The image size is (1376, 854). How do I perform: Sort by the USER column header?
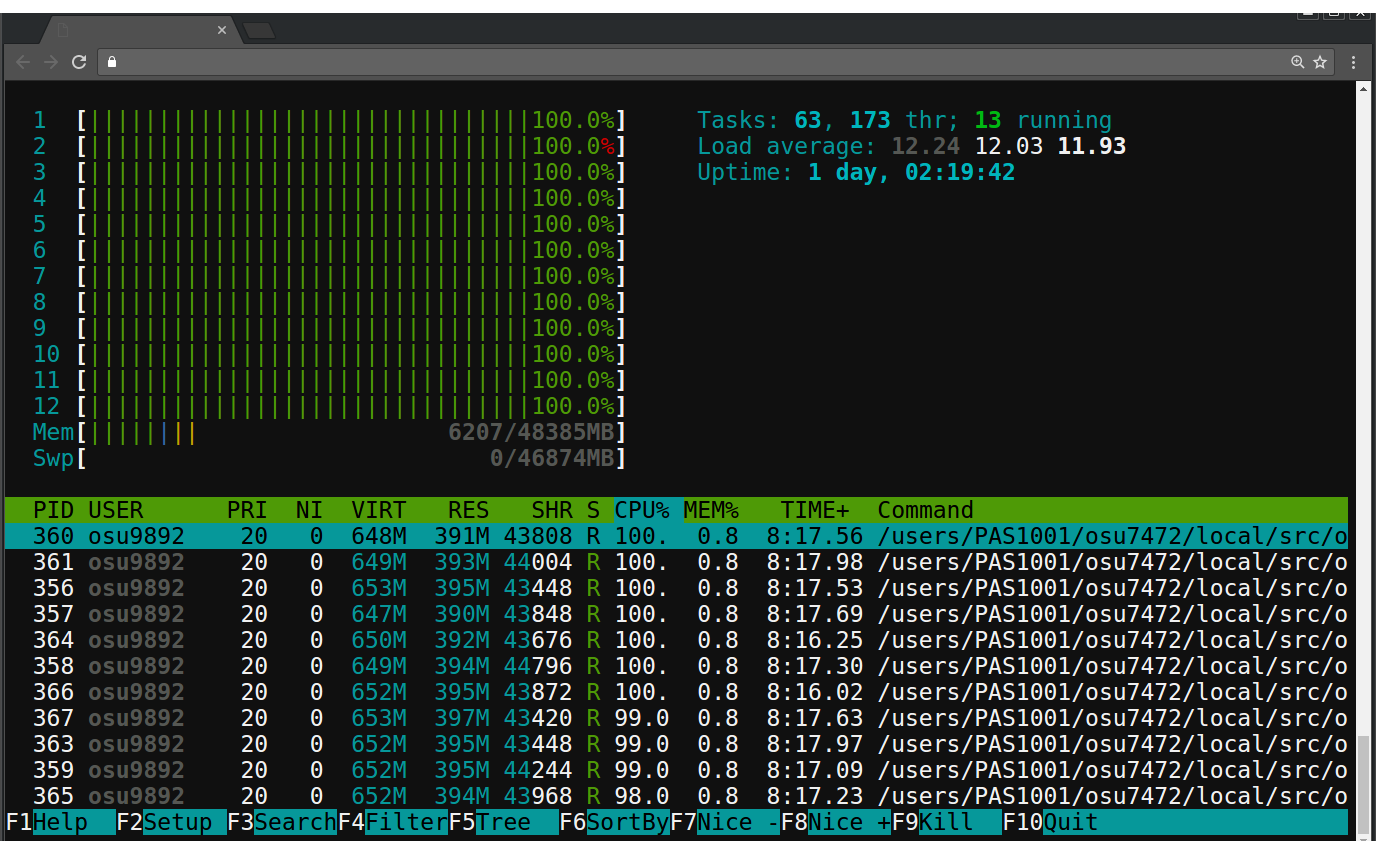116,510
